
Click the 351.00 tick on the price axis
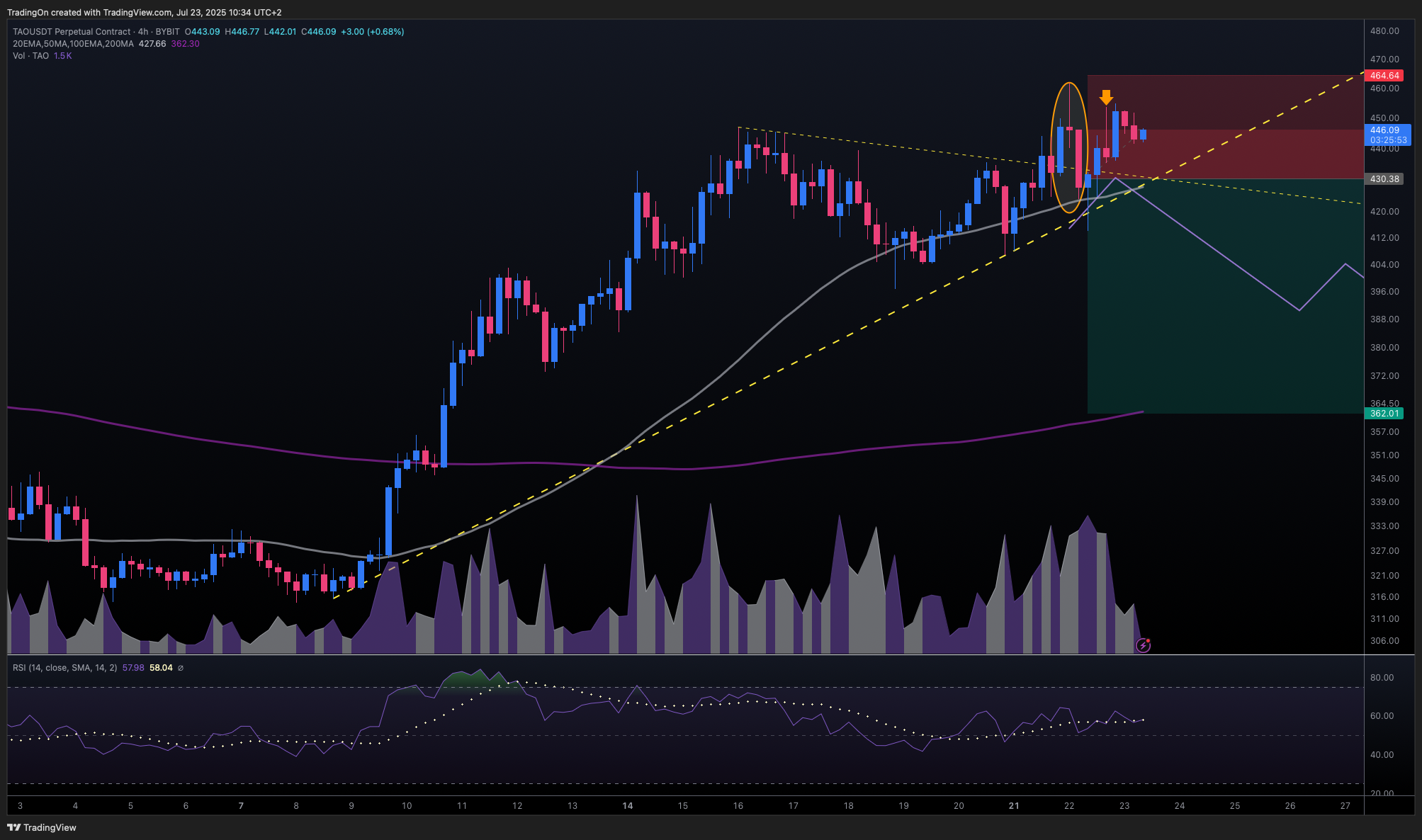[x=1384, y=455]
